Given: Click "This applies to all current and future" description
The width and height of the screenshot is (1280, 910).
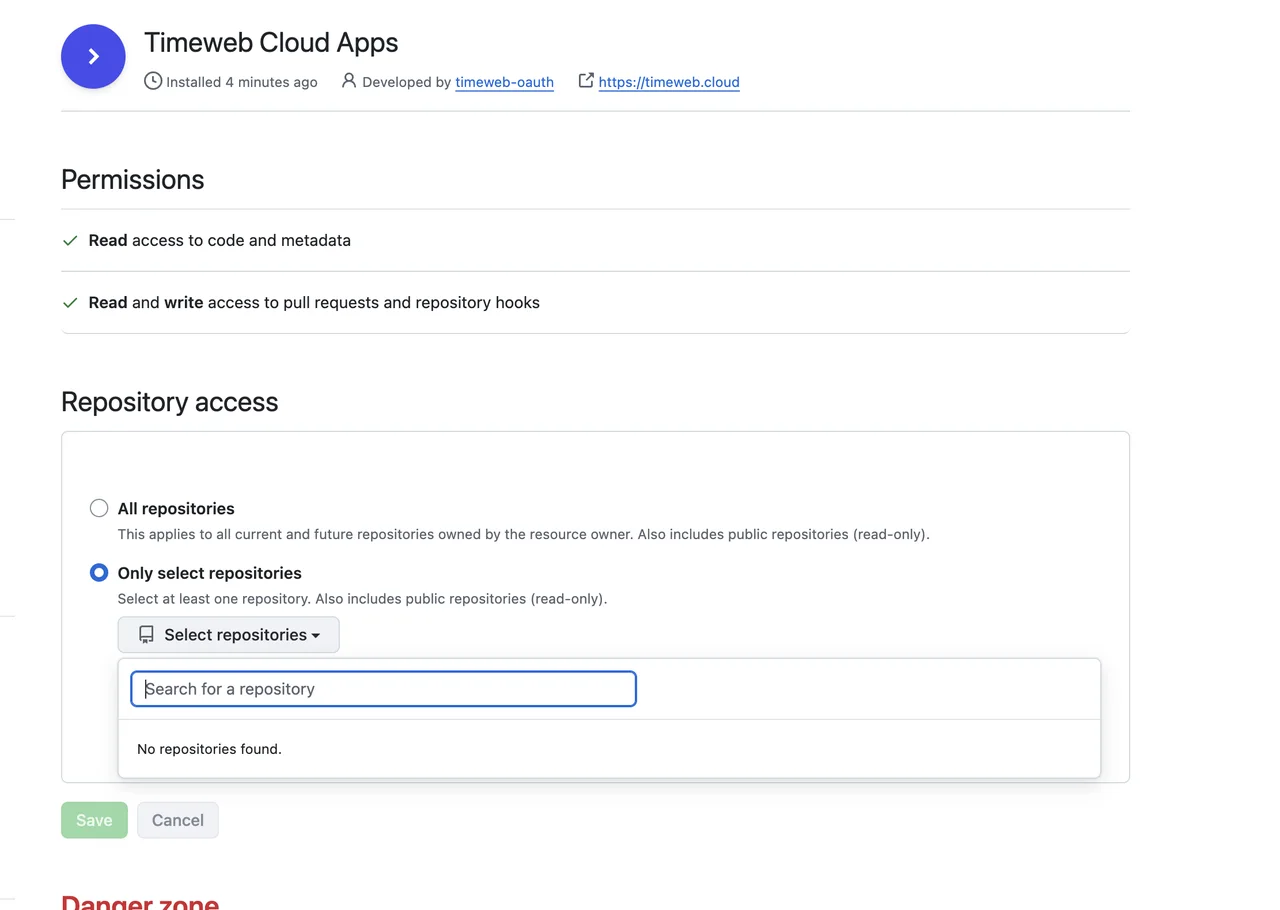Looking at the screenshot, I should [x=523, y=534].
